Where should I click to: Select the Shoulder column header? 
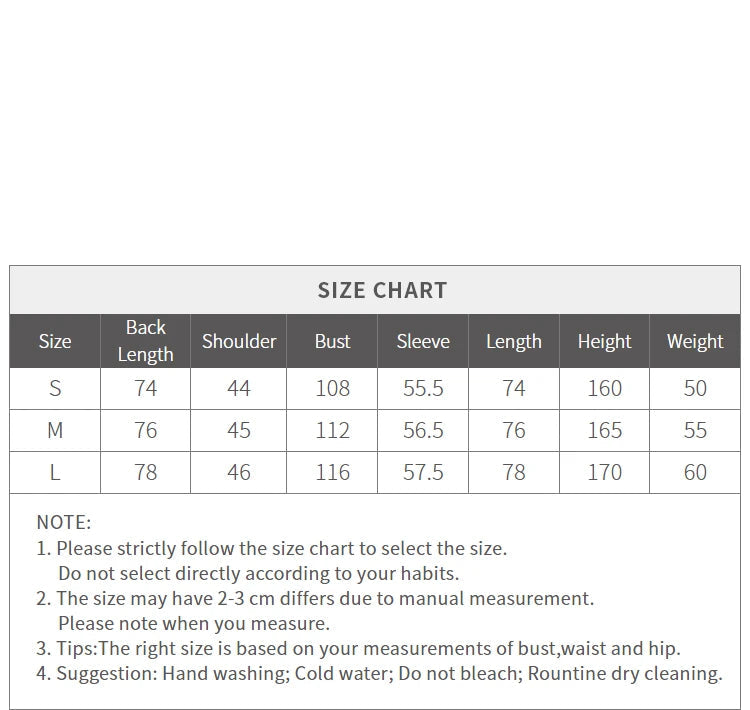tap(239, 341)
